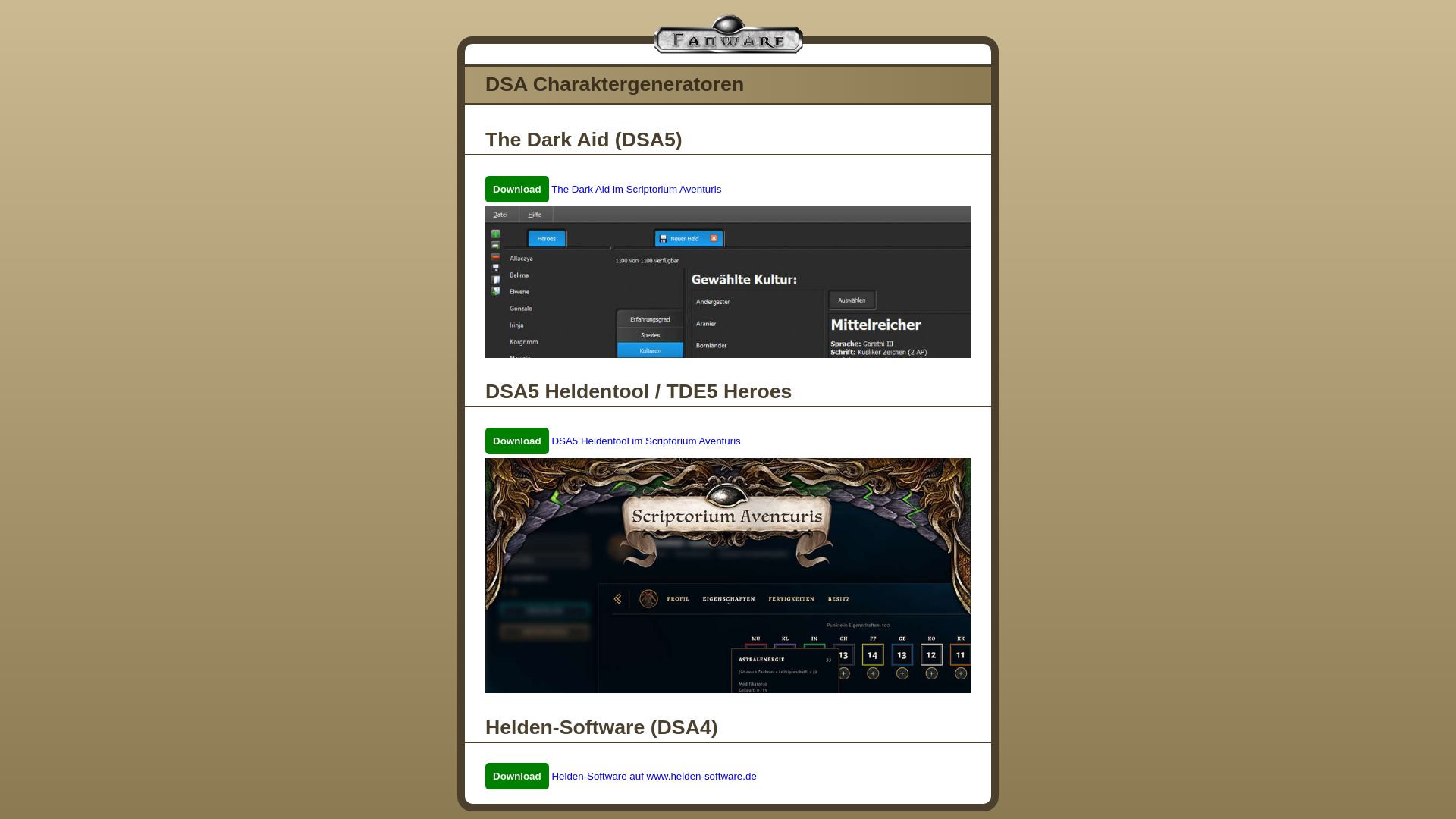Select 'DSA5 Heldentool / TDE5 Heroes' heading

(639, 391)
